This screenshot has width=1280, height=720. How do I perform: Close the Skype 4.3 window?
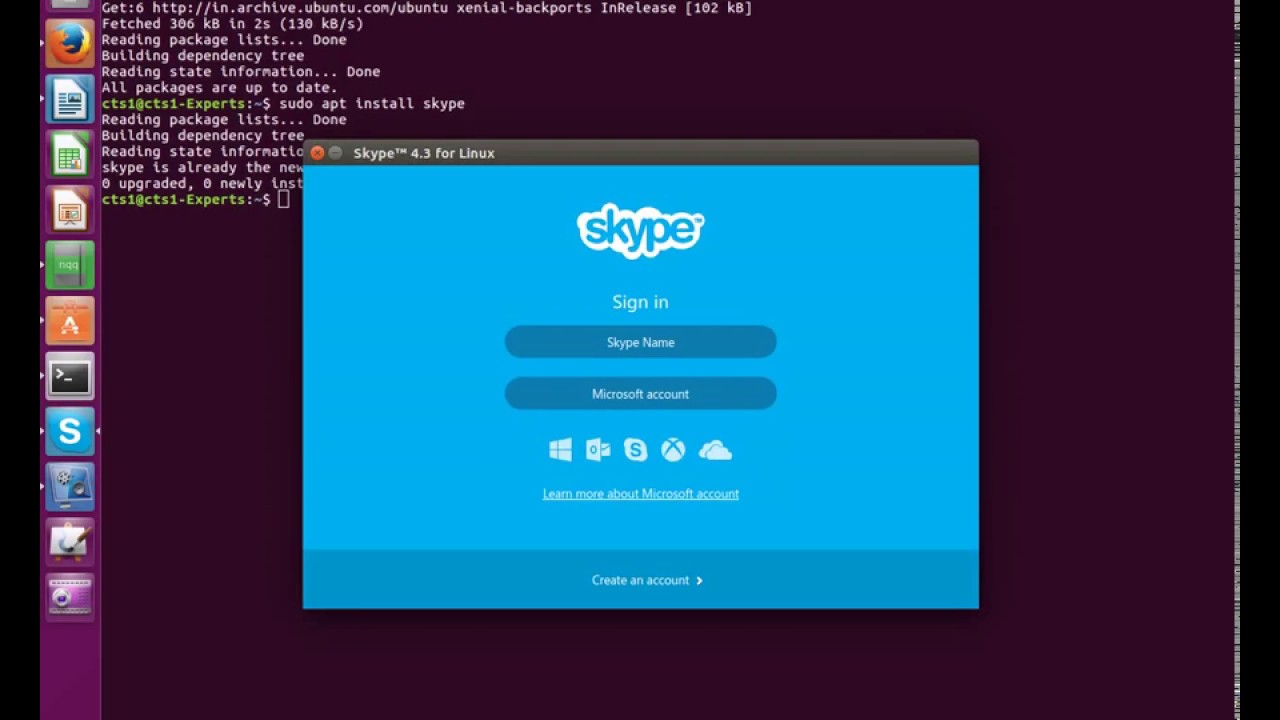(317, 153)
